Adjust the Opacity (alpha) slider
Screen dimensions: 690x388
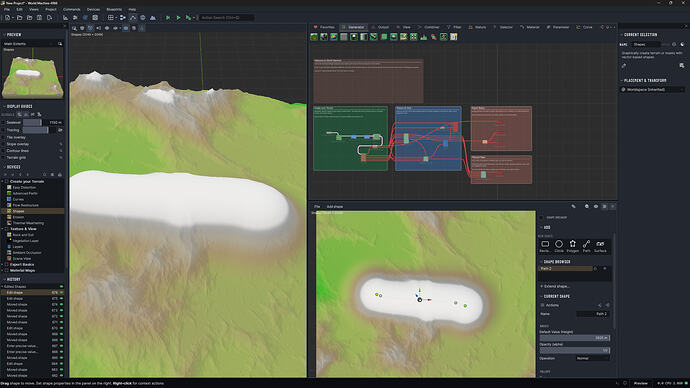[575, 350]
